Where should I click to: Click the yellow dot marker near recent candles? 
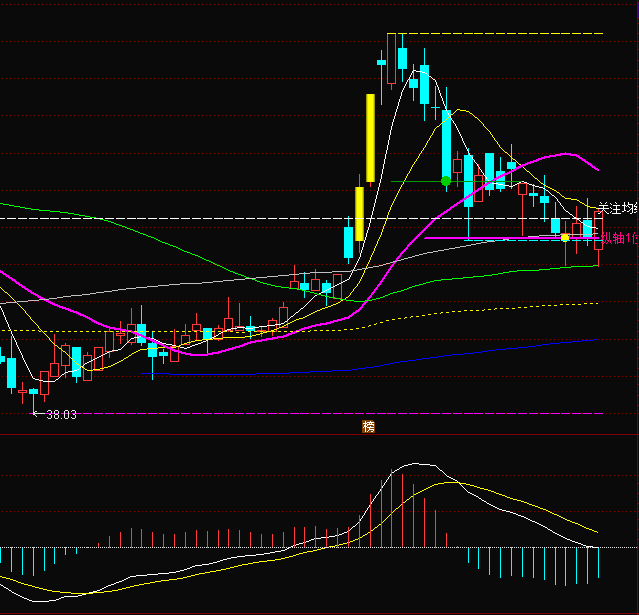[x=565, y=237]
